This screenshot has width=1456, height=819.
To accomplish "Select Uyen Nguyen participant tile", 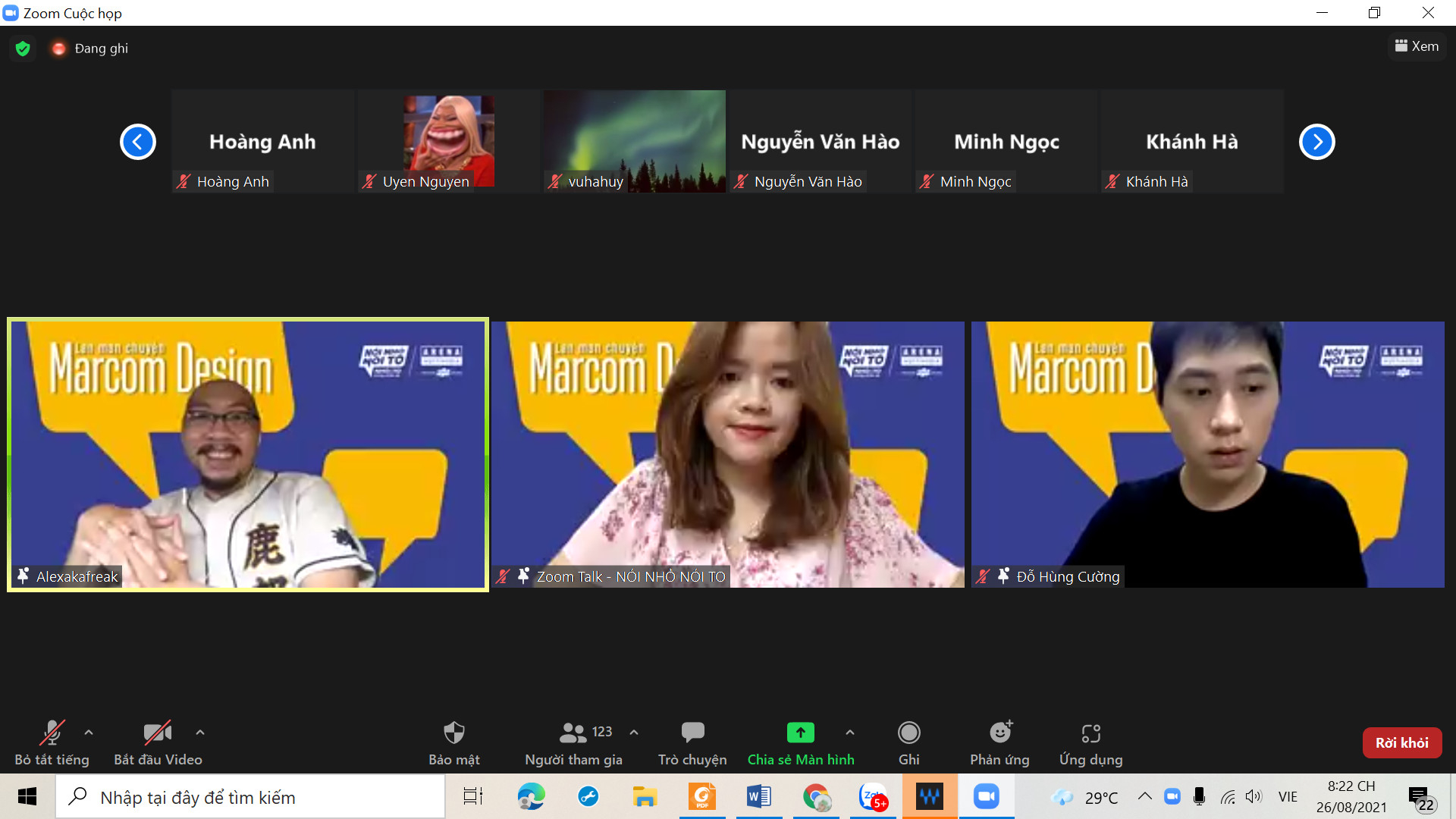I will coord(449,141).
